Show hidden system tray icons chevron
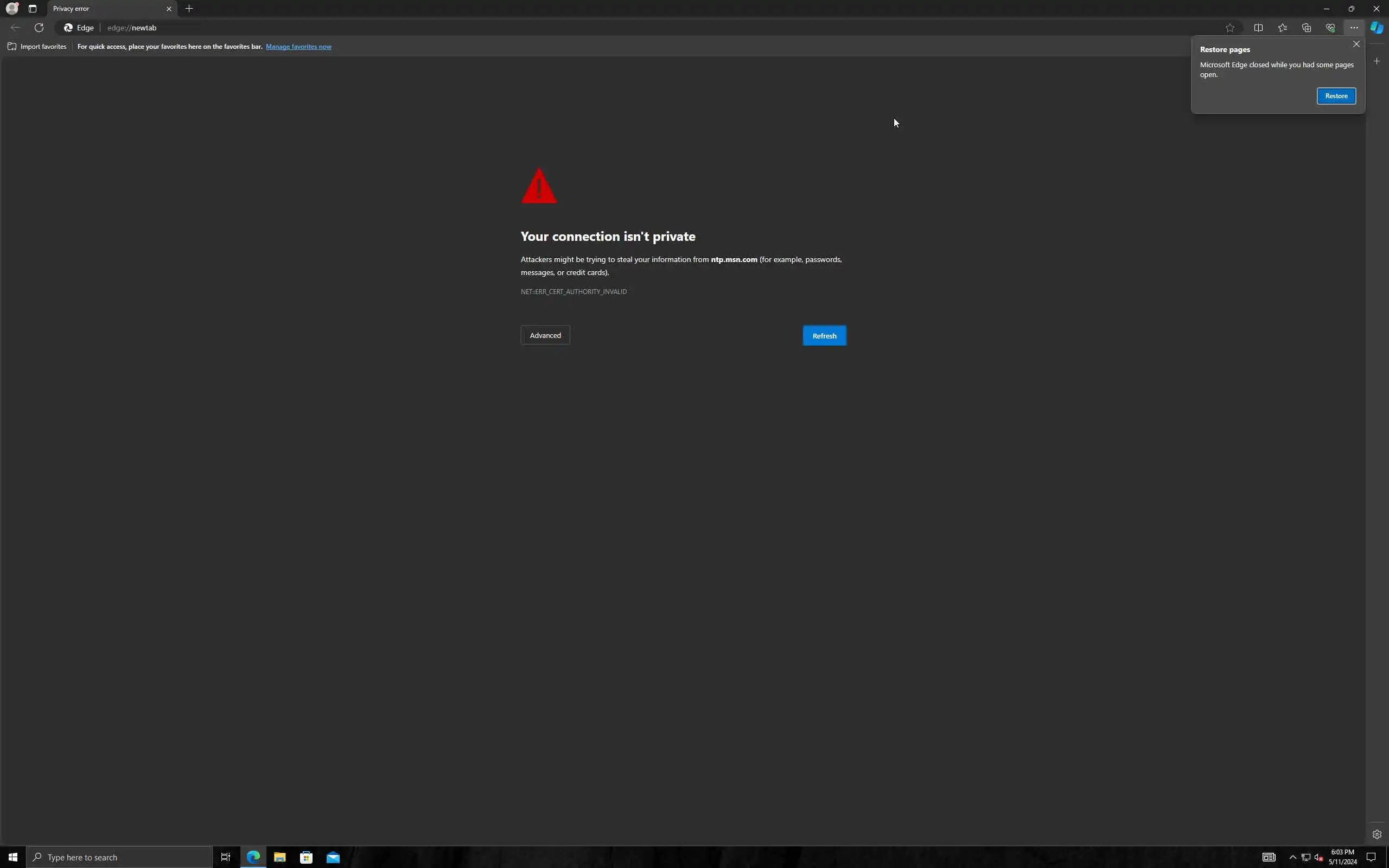Image resolution: width=1389 pixels, height=868 pixels. 1292,857
